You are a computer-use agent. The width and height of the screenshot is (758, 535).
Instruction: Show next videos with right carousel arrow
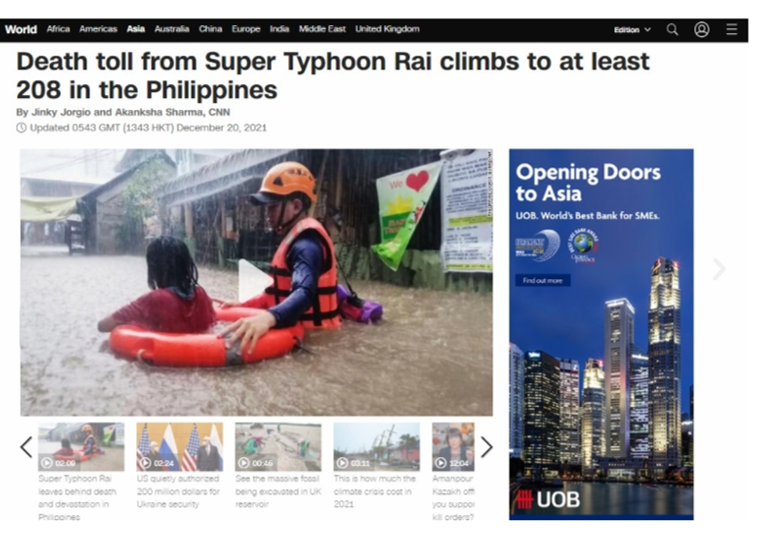tap(486, 447)
